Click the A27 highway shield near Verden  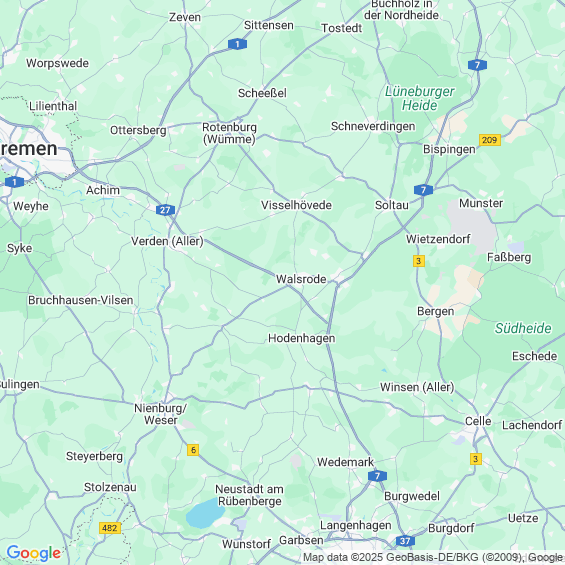pyautogui.click(x=165, y=210)
